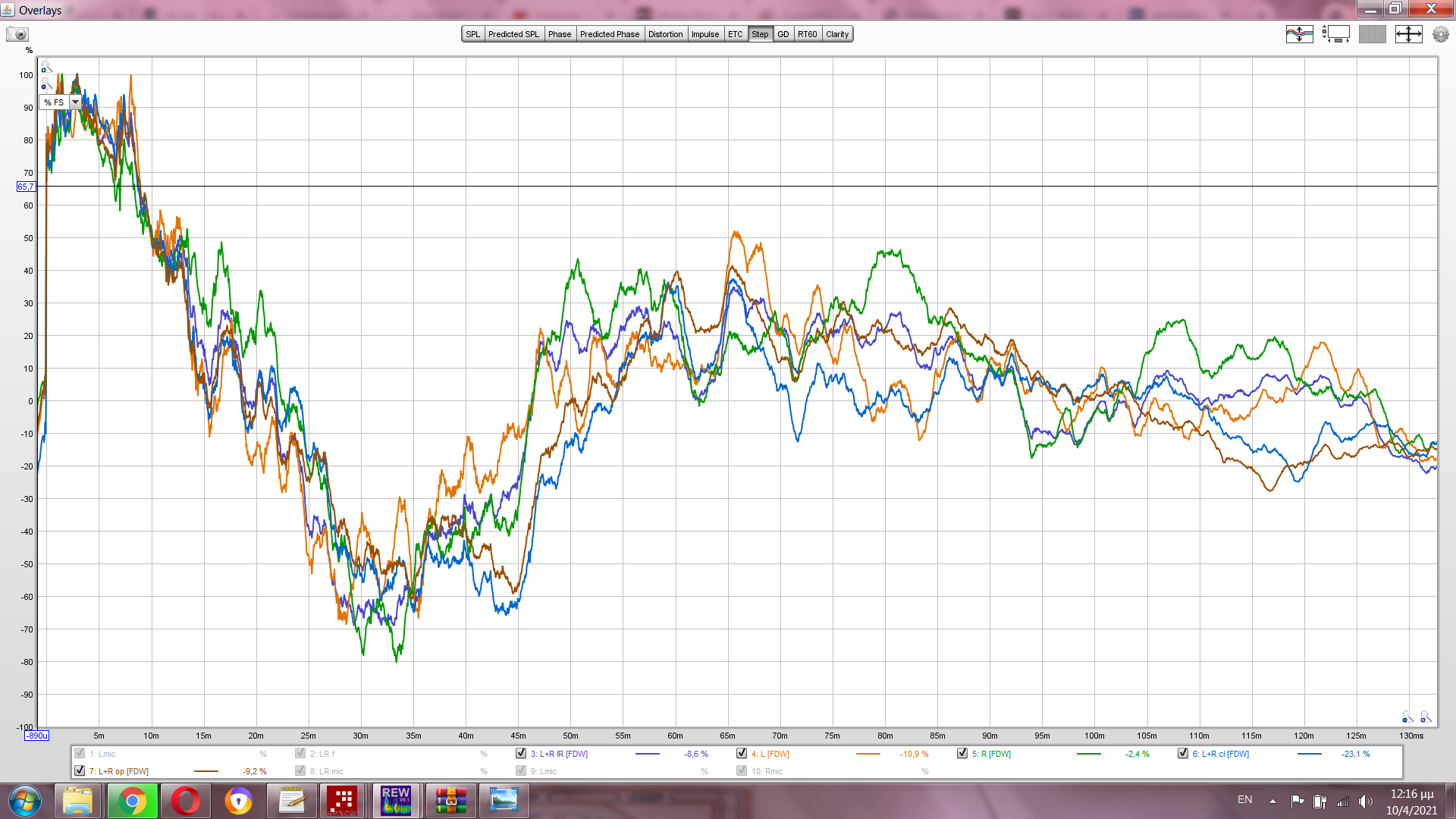Screen dimensions: 1456x819
Task: Open REW app in Windows taskbar
Action: (x=396, y=801)
